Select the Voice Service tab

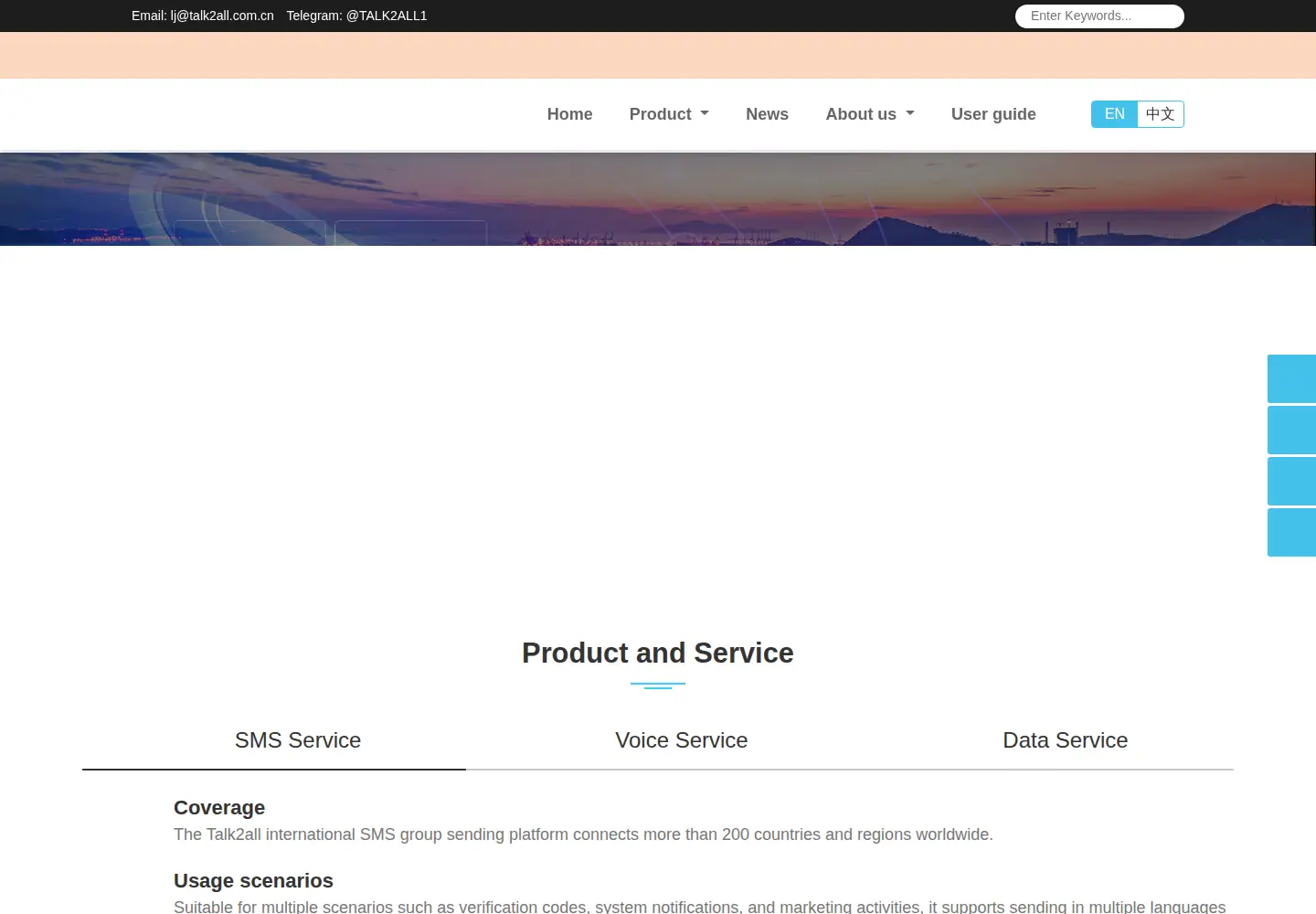pos(681,740)
